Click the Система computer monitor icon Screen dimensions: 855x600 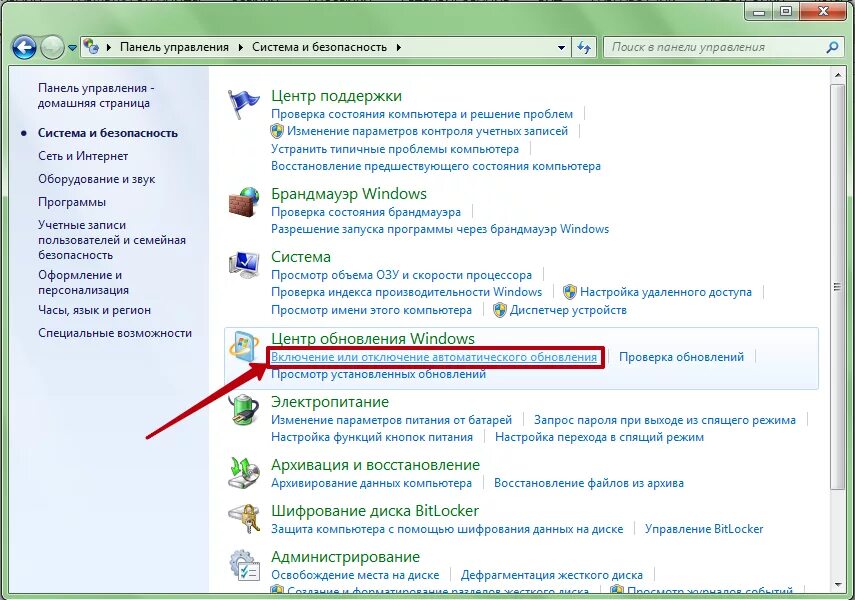[x=243, y=265]
